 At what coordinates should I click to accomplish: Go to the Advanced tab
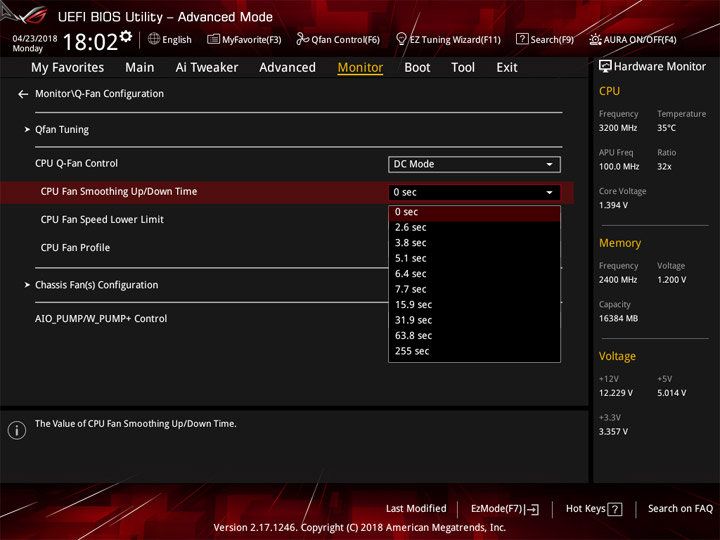coord(287,68)
